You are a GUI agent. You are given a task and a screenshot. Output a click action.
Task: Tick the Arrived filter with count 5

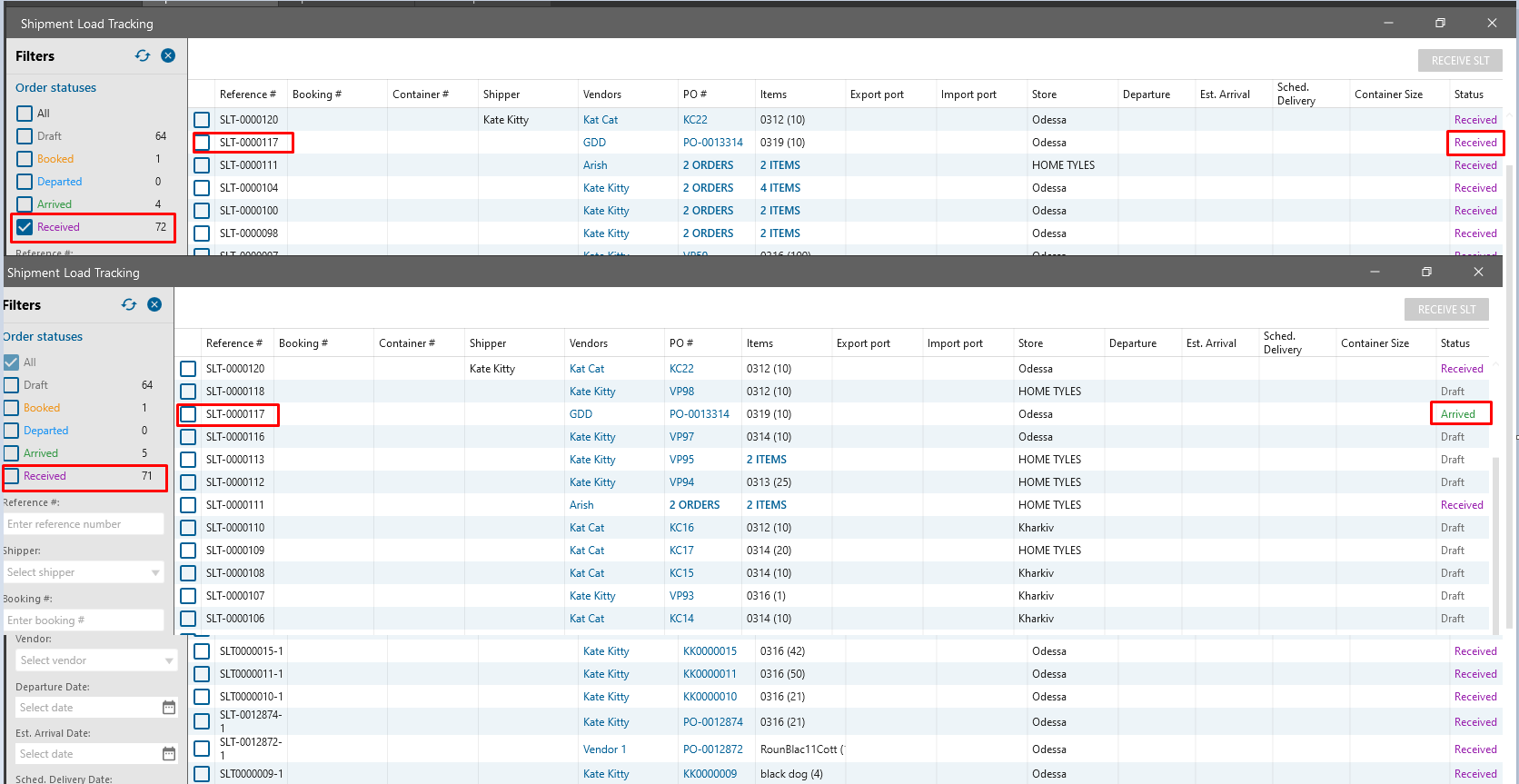coord(11,453)
